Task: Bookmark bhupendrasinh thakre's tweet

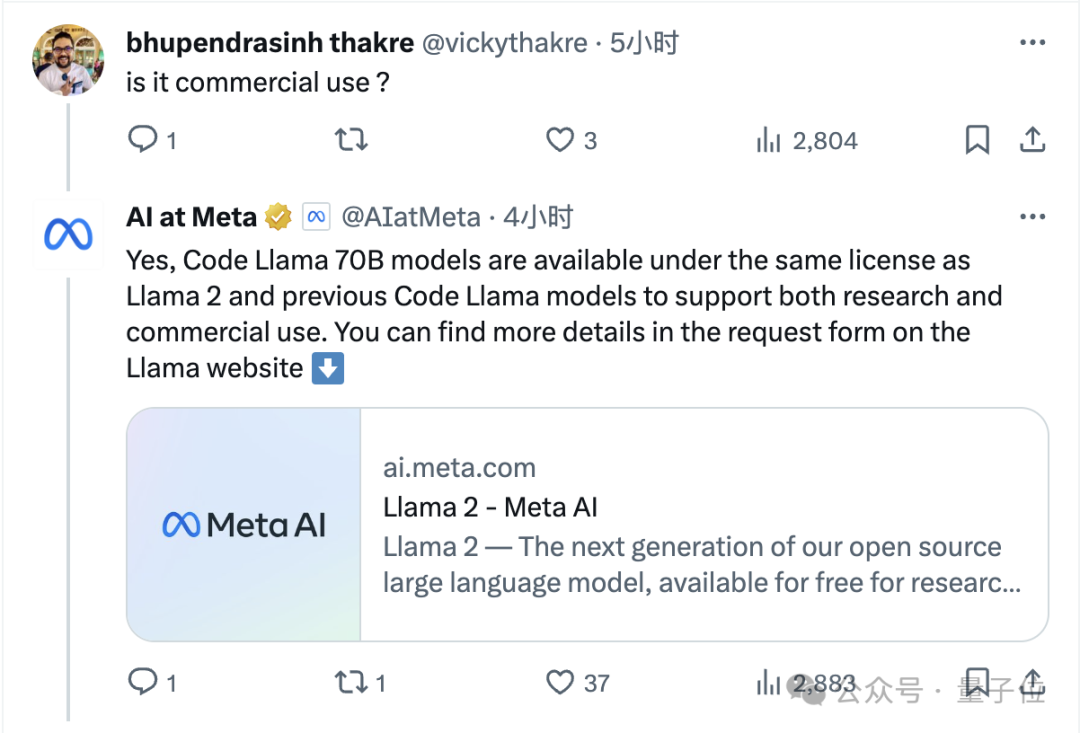Action: click(977, 140)
